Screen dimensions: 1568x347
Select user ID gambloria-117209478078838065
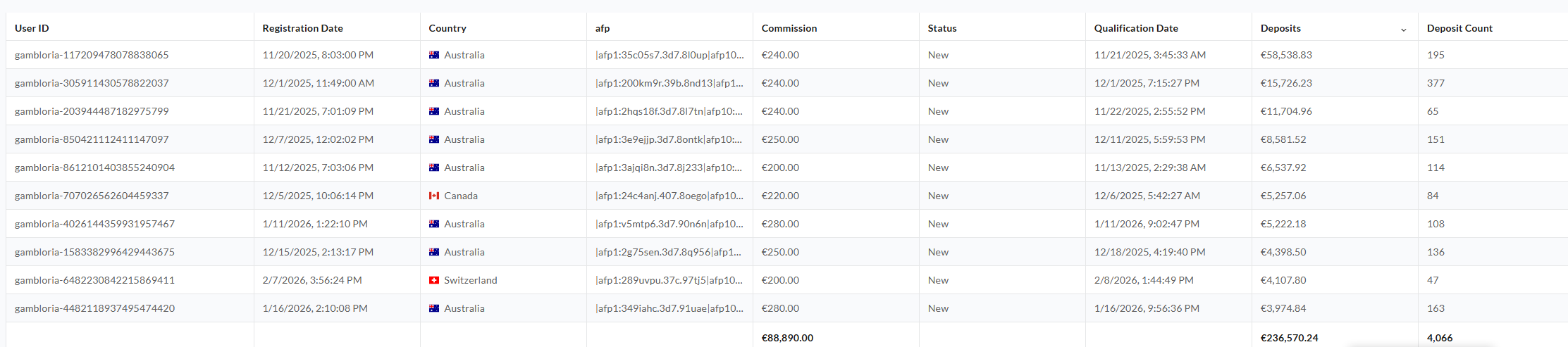(92, 55)
